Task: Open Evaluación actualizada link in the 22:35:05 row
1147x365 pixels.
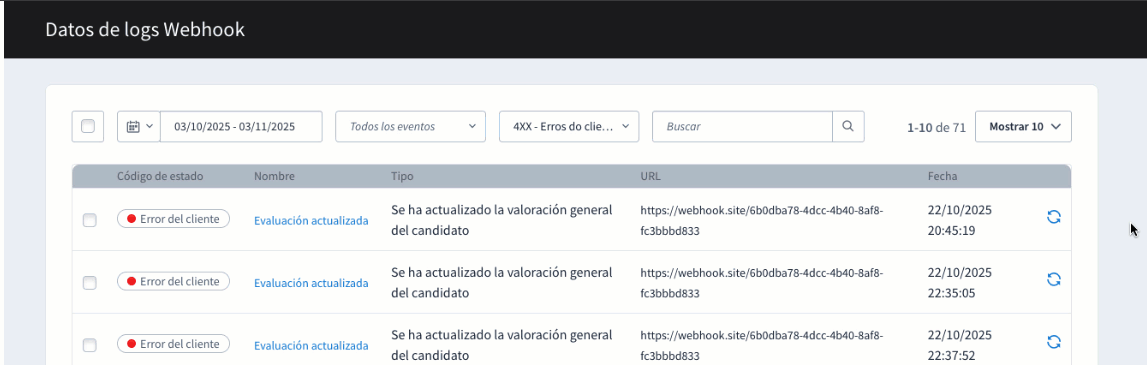Action: 311,282
